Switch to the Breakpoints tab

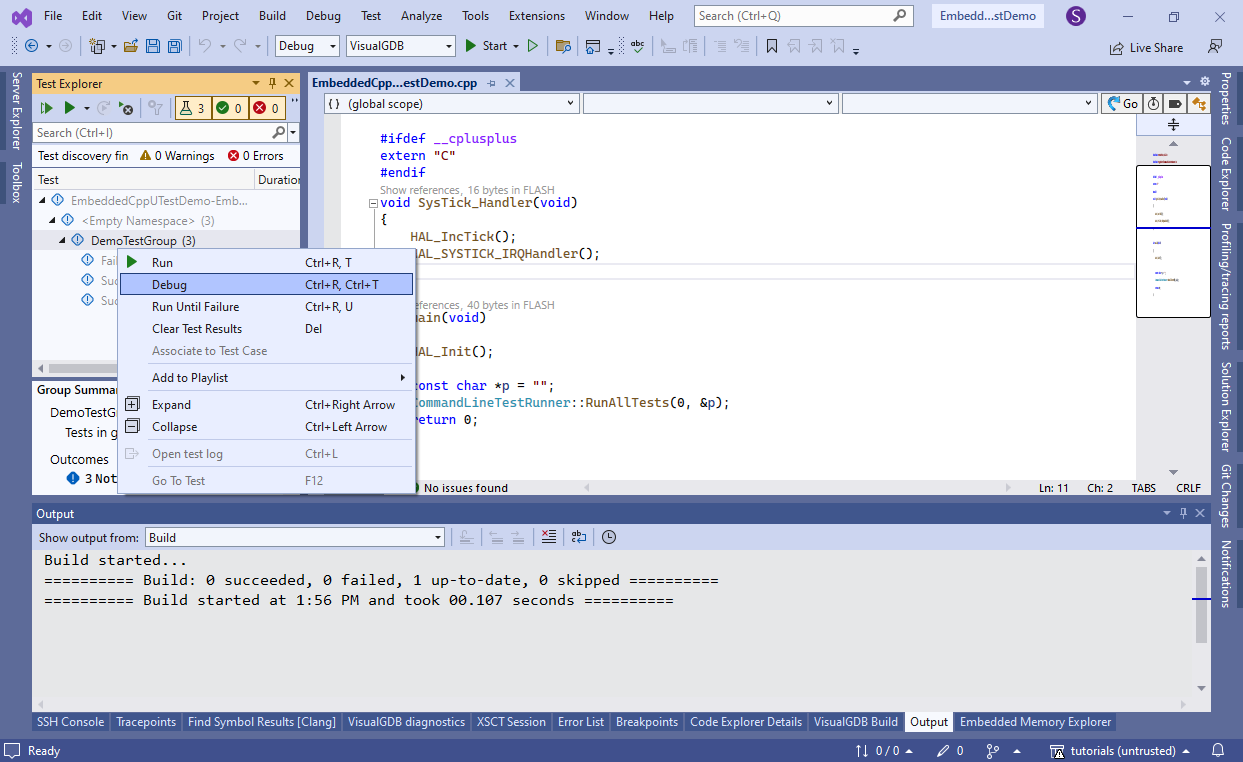(x=647, y=722)
